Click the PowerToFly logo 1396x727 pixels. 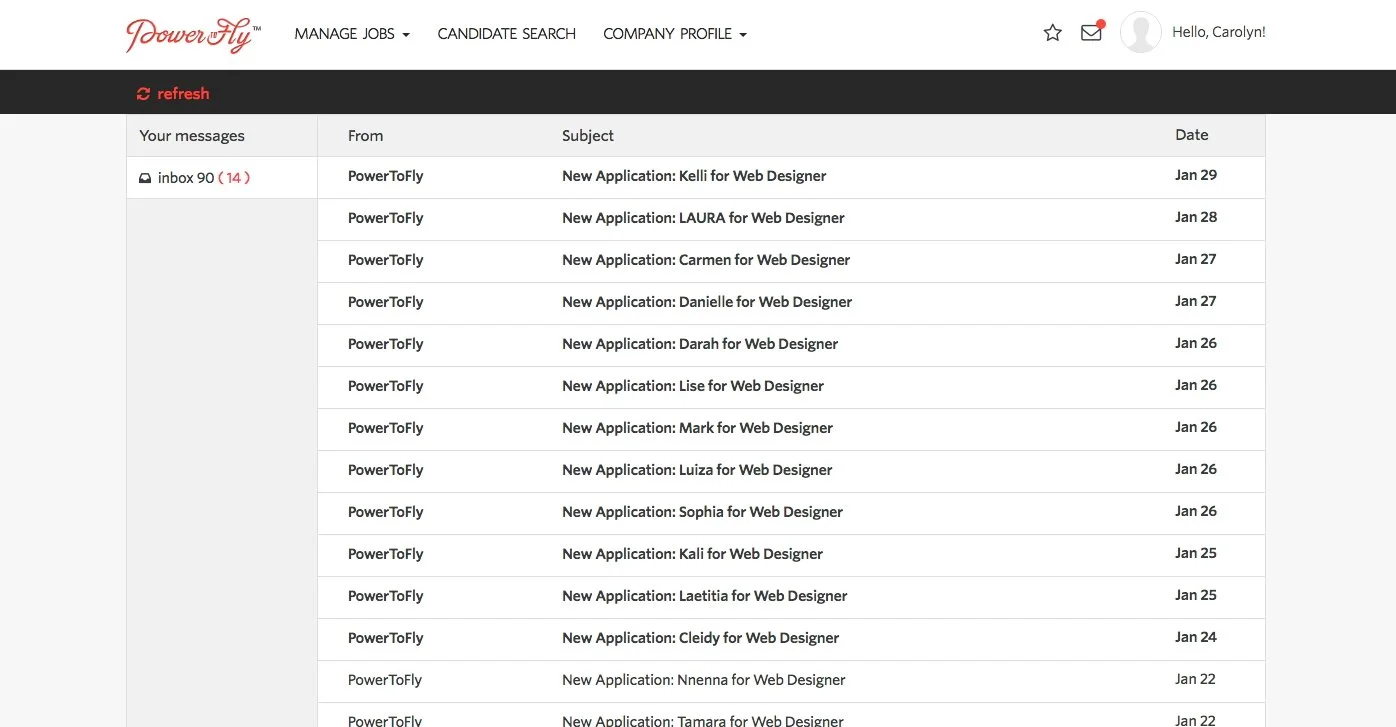(x=193, y=35)
